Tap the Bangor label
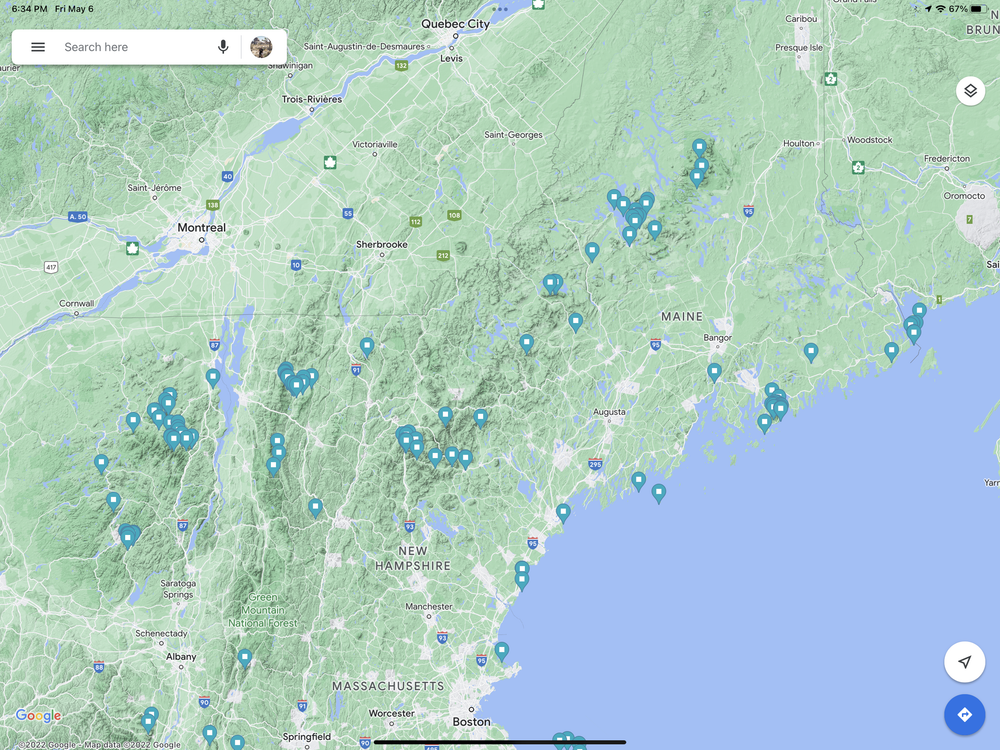Viewport: 1000px width, 750px height. 717,337
